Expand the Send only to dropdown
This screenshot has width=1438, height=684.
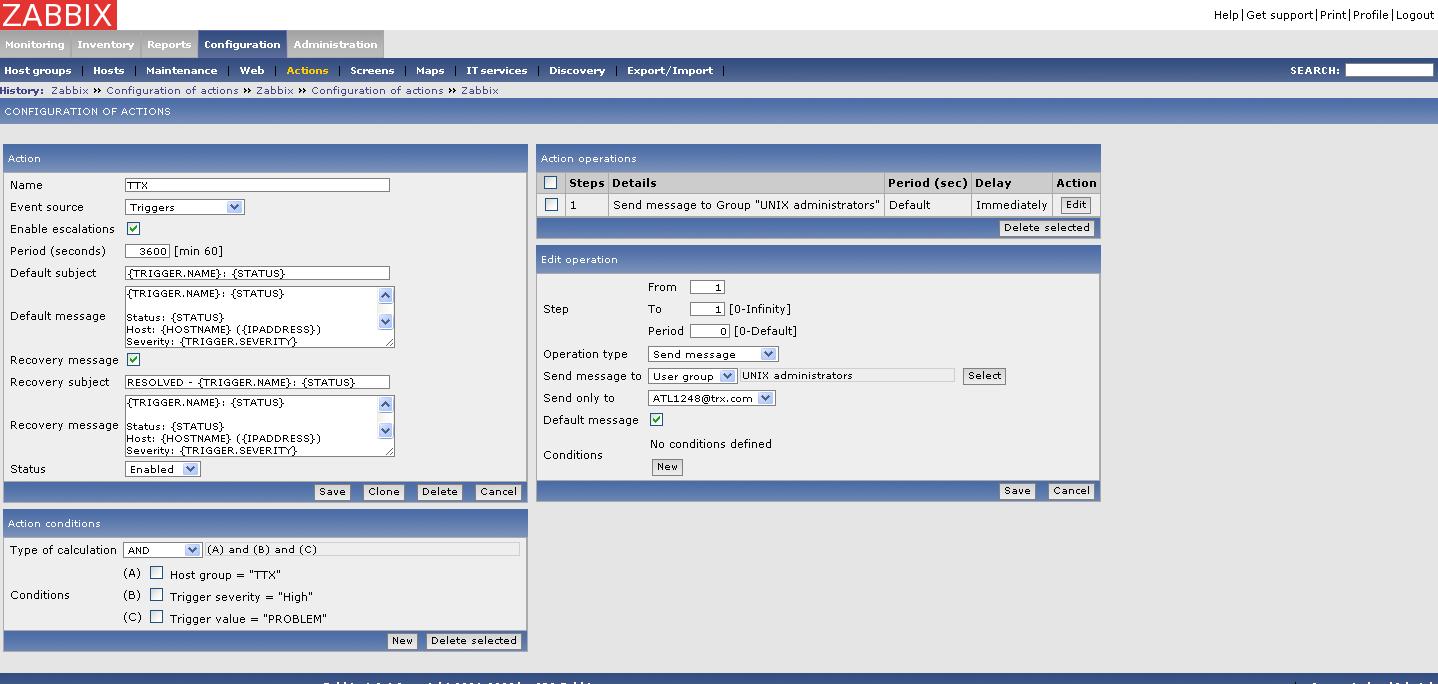pos(711,398)
